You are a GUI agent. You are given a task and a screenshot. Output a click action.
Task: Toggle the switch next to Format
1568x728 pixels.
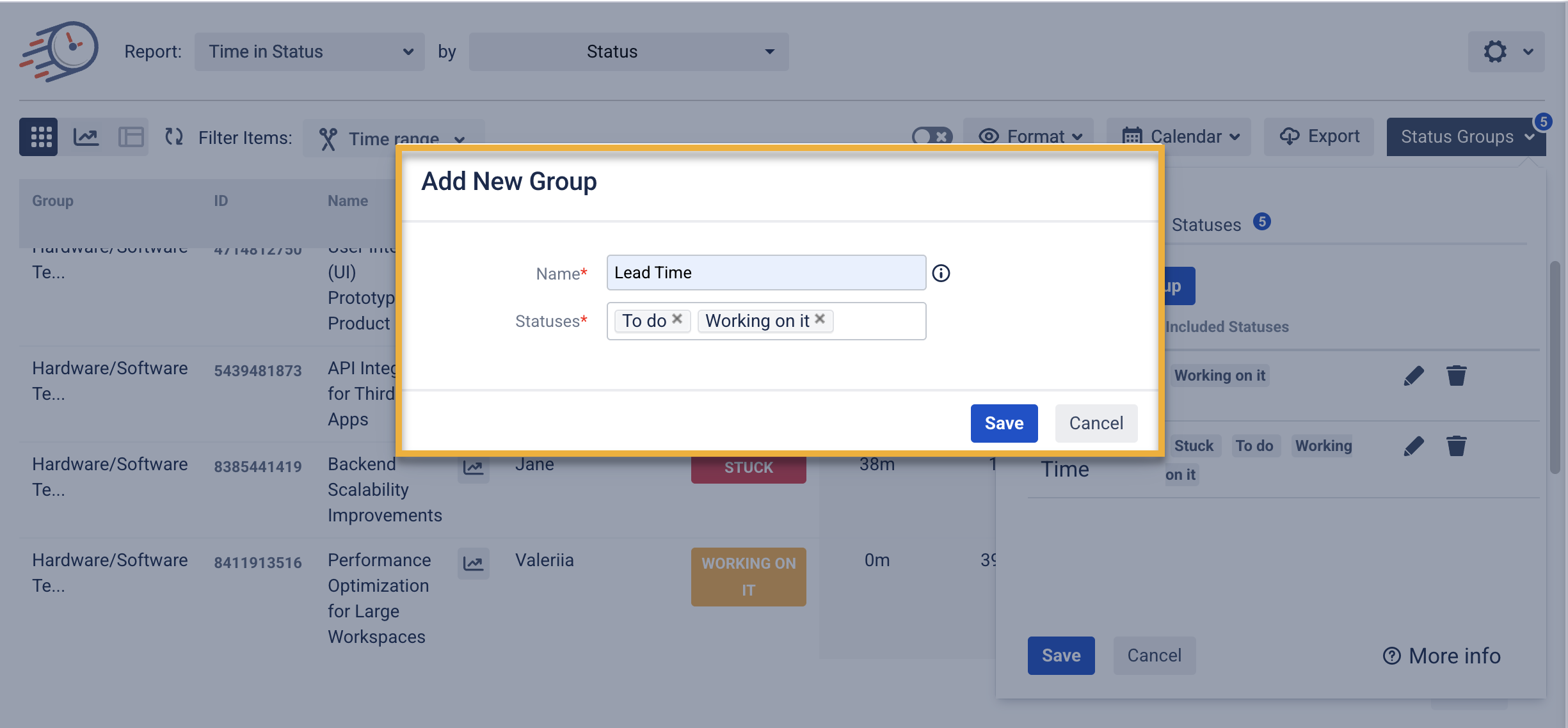pyautogui.click(x=932, y=136)
